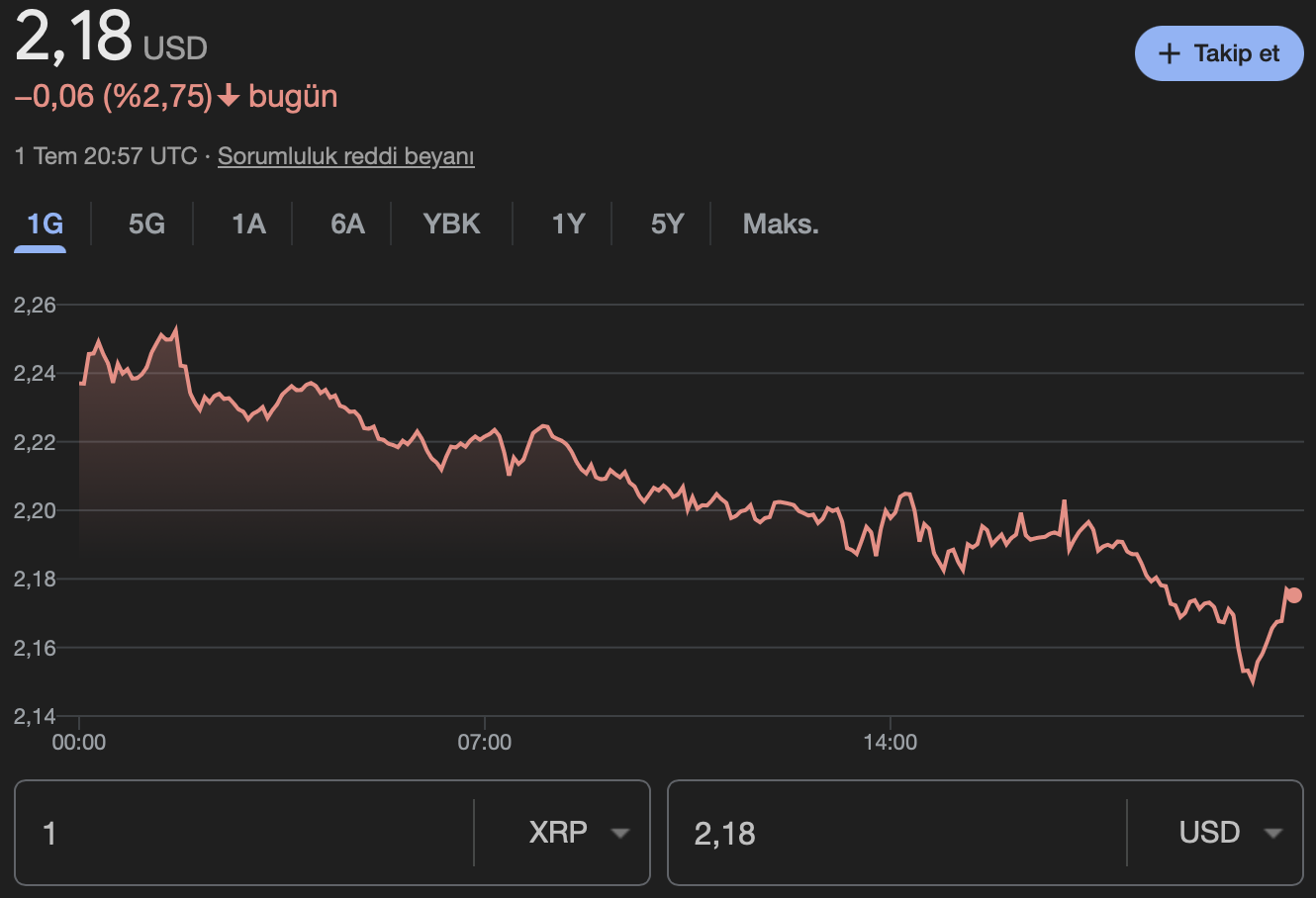Click the plus icon in Takip et
The height and width of the screenshot is (898, 1316).
point(1170,53)
